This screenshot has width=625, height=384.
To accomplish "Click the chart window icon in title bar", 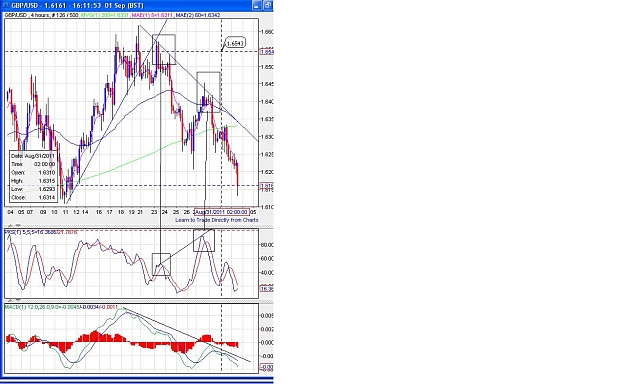I will coord(6,5).
